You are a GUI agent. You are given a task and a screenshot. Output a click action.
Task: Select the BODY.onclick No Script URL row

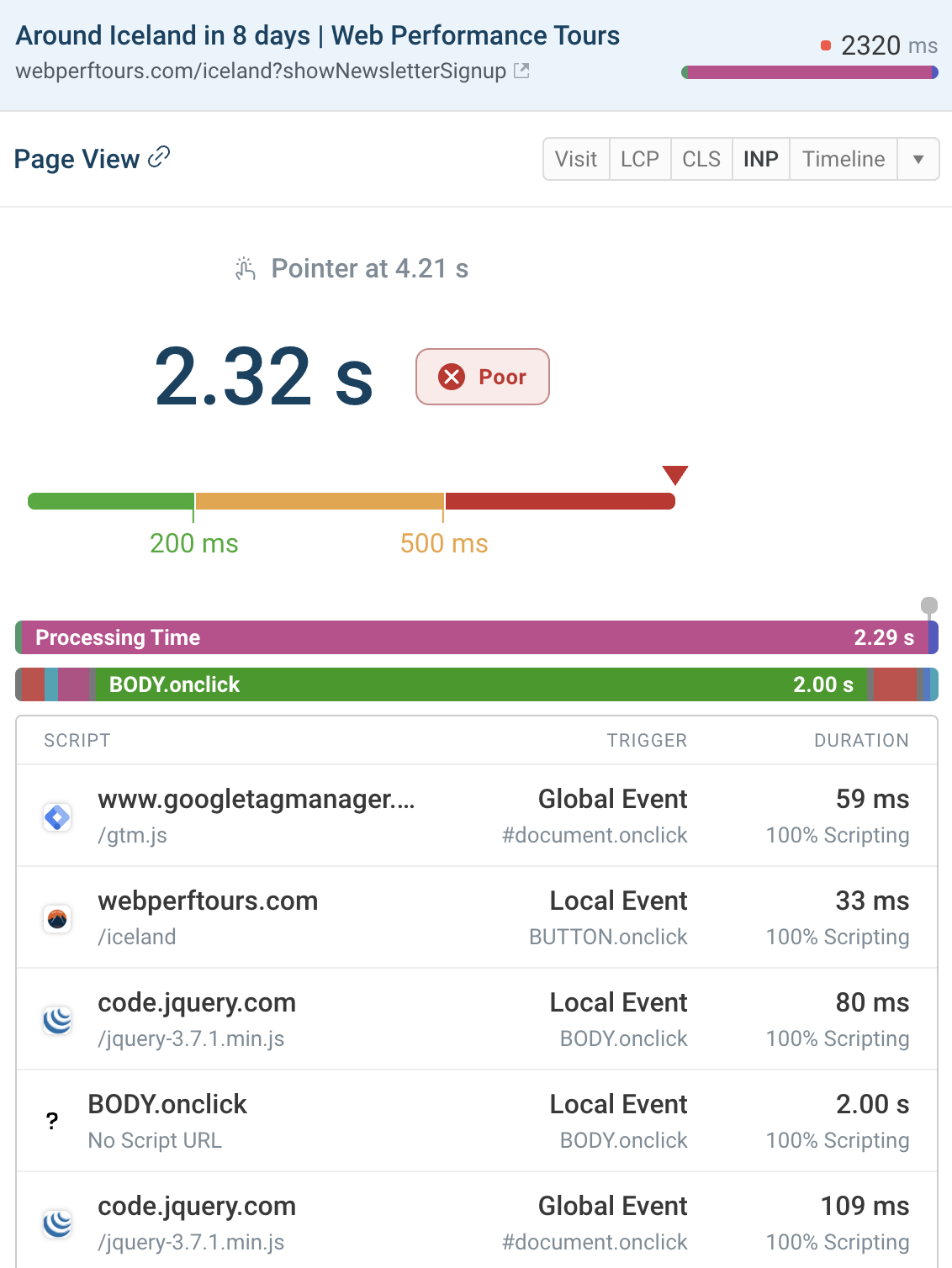click(x=477, y=1121)
